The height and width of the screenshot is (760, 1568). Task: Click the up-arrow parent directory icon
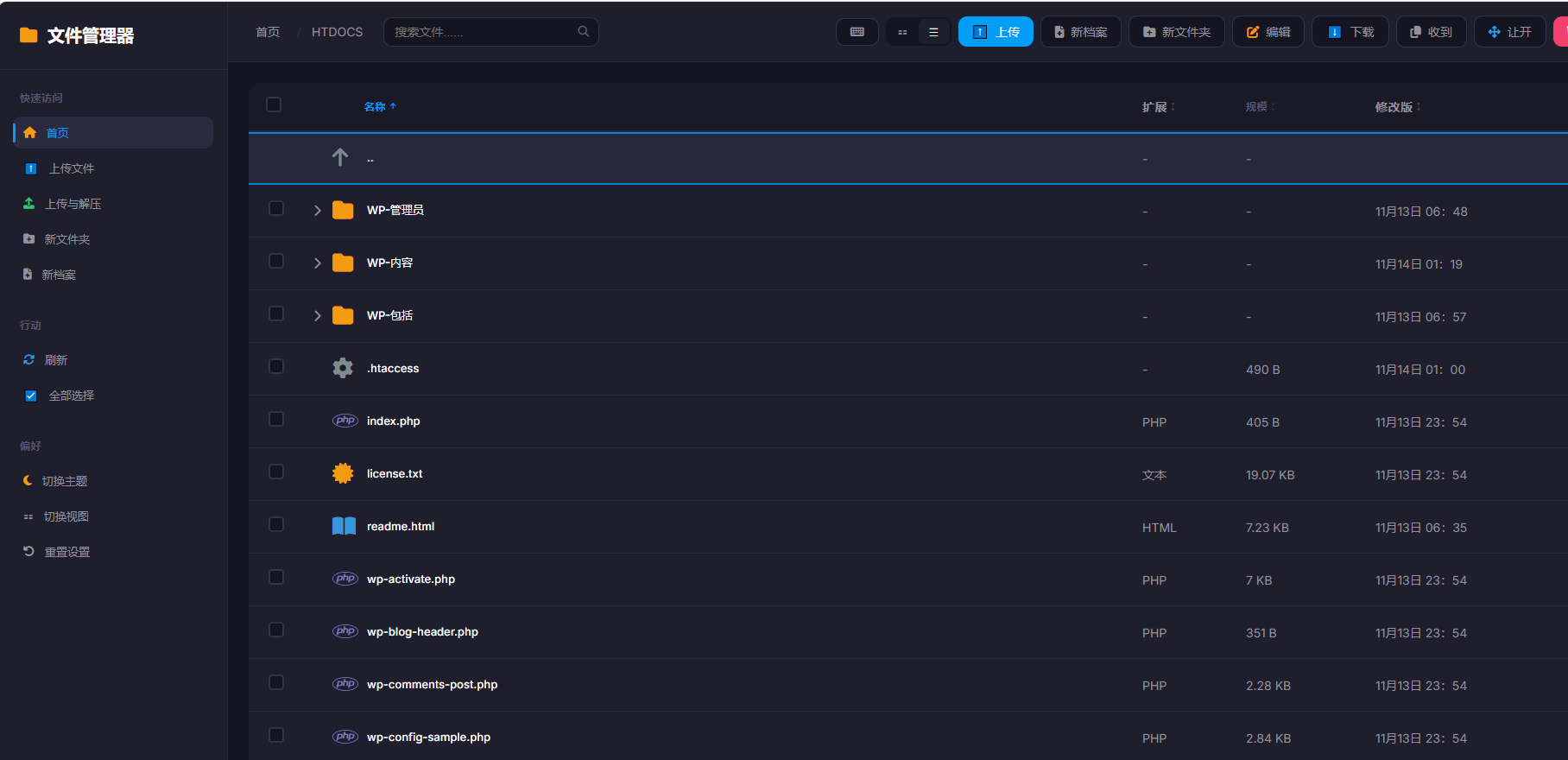pos(340,157)
